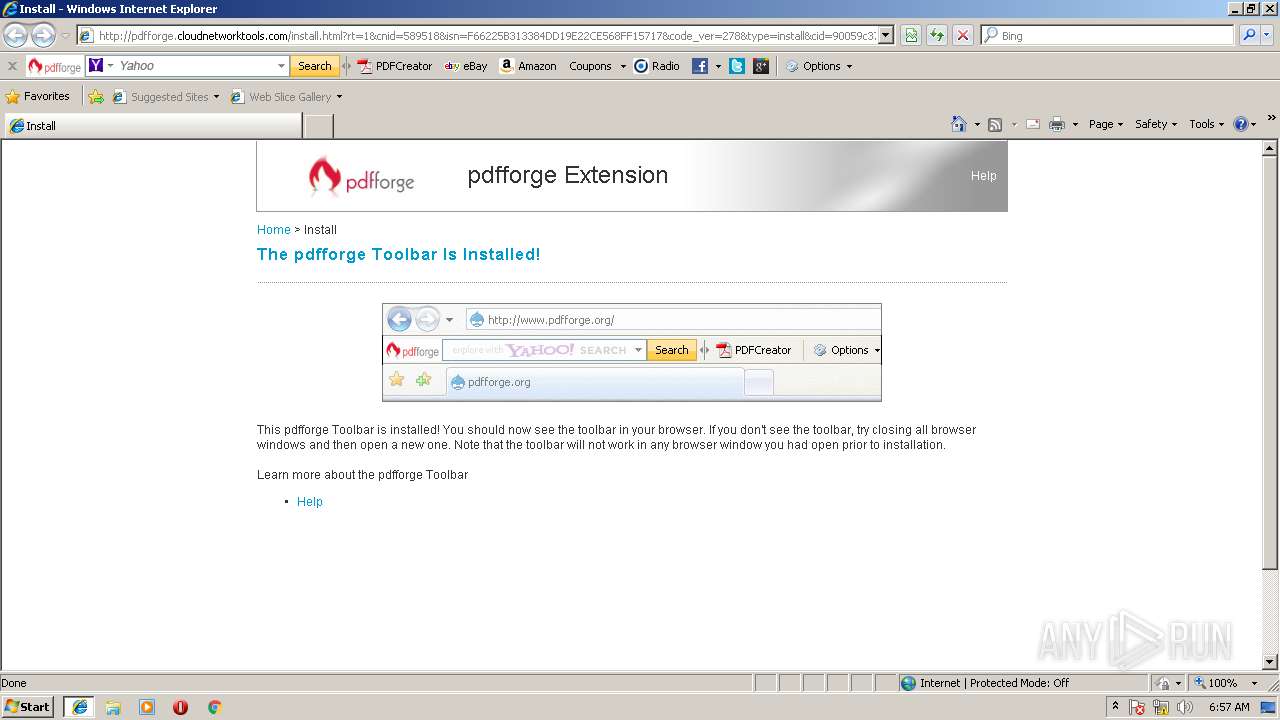
Task: Open Windows Explorer from the taskbar
Action: click(113, 707)
